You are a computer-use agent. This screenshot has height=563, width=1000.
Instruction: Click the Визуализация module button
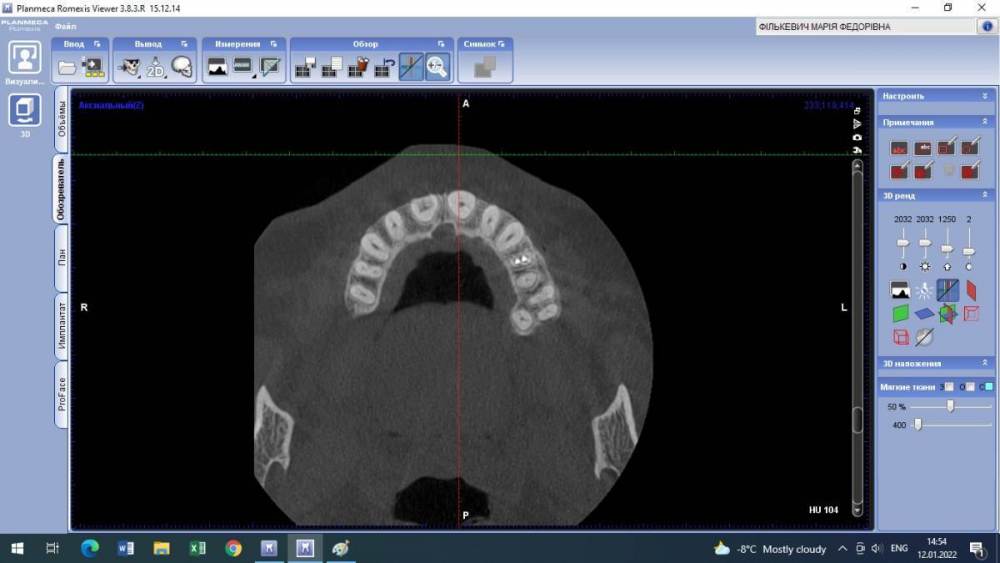(x=25, y=58)
